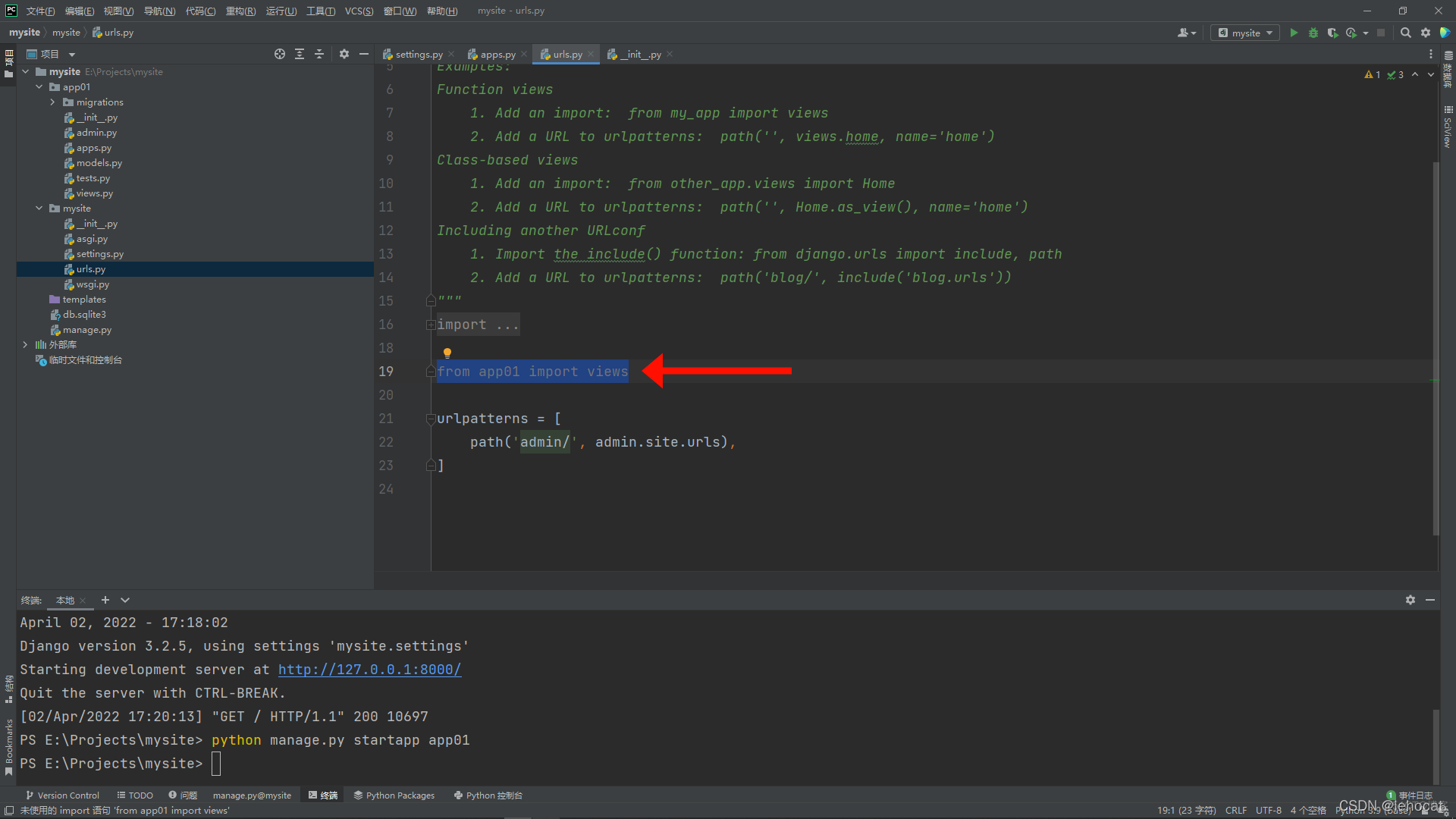
Task: Open terminal settings gear
Action: click(x=1410, y=600)
